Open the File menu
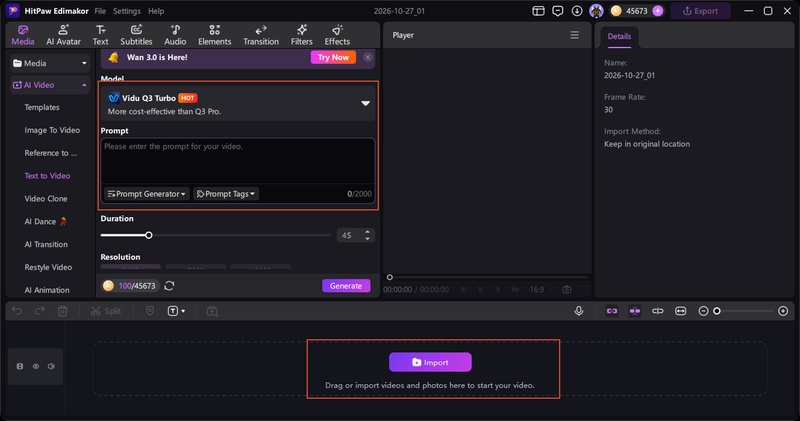 point(100,11)
